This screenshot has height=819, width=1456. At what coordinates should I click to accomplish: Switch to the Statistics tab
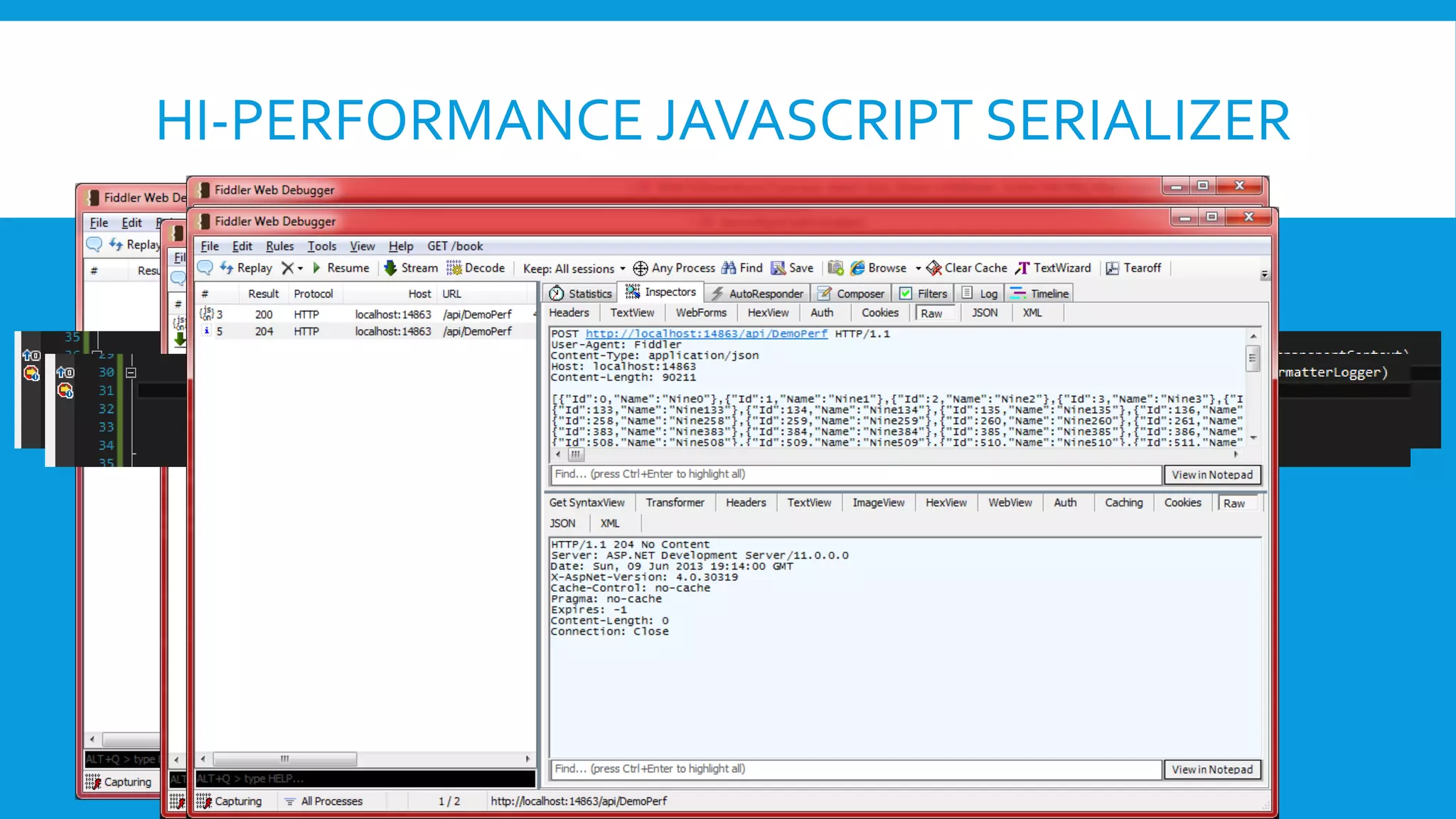click(580, 294)
